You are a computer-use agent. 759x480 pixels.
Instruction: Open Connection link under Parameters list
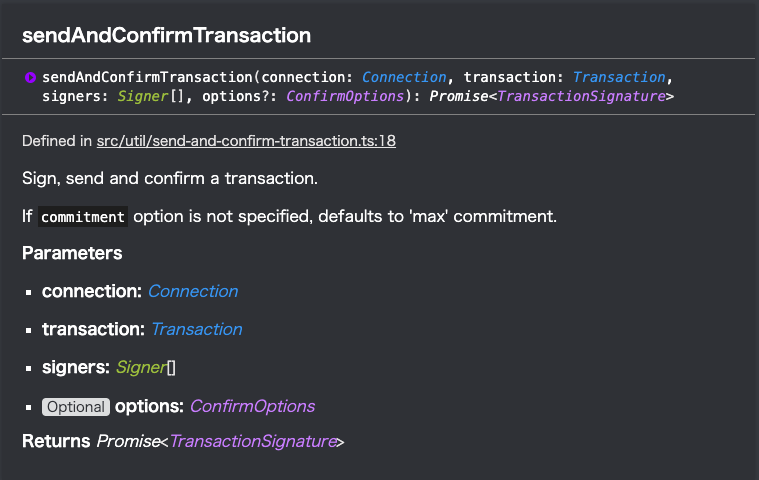click(193, 291)
